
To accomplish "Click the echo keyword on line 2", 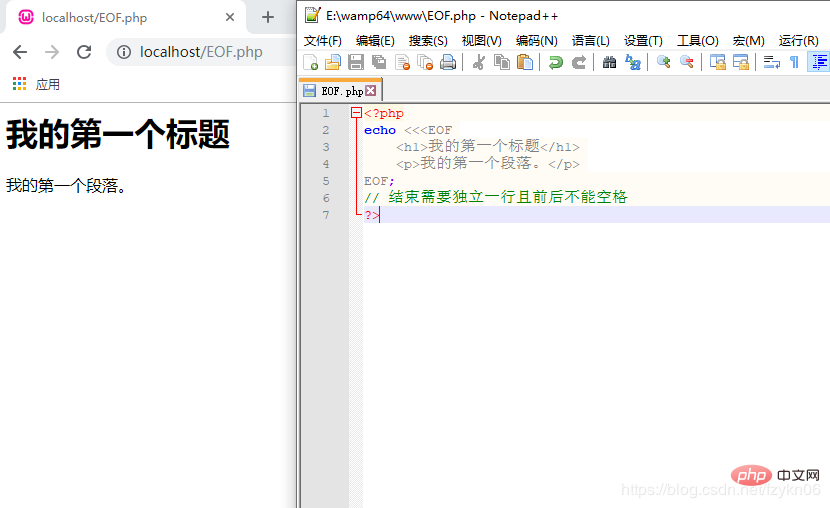I will click(x=380, y=130).
